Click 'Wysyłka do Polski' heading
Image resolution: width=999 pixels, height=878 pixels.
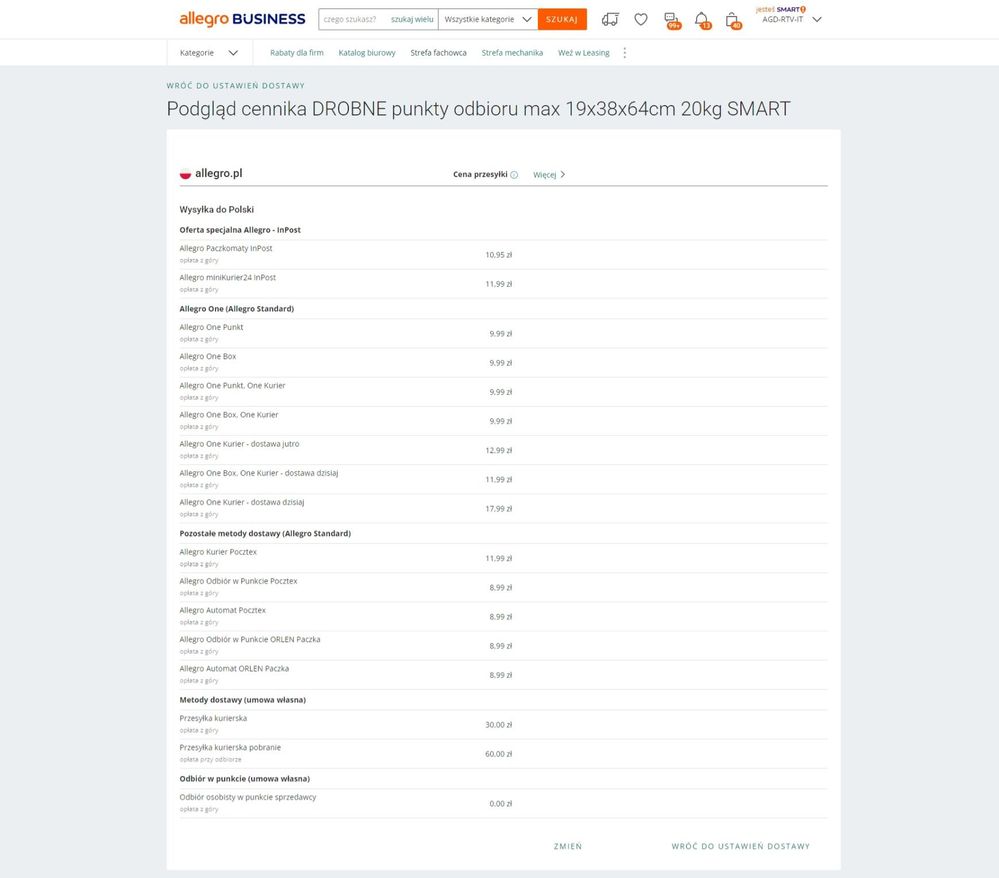pos(217,210)
